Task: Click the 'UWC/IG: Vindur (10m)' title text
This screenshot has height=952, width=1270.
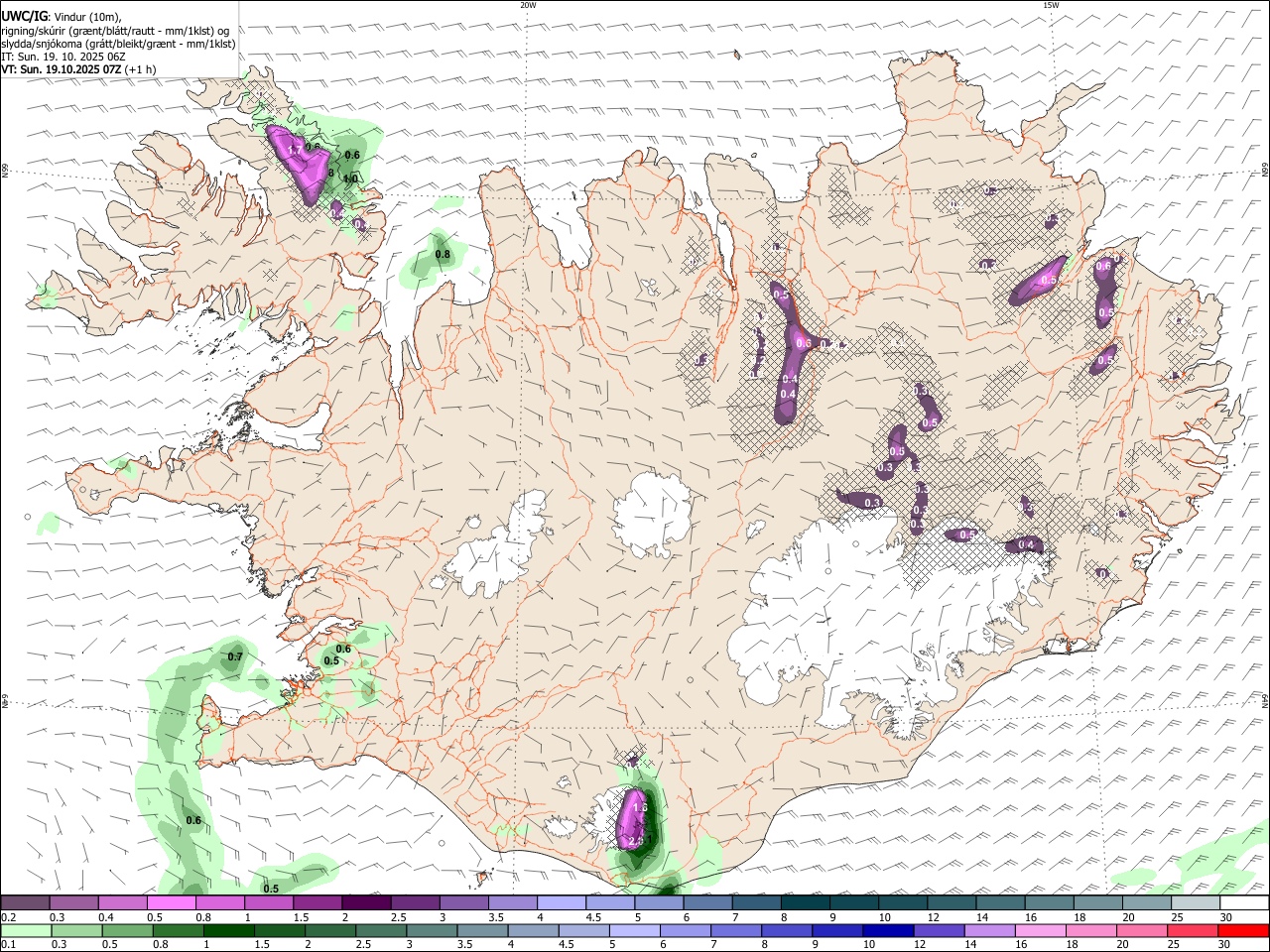Action: (61, 17)
